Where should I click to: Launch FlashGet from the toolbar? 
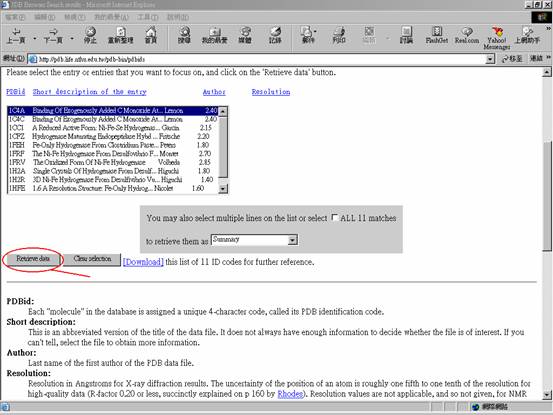tap(437, 36)
